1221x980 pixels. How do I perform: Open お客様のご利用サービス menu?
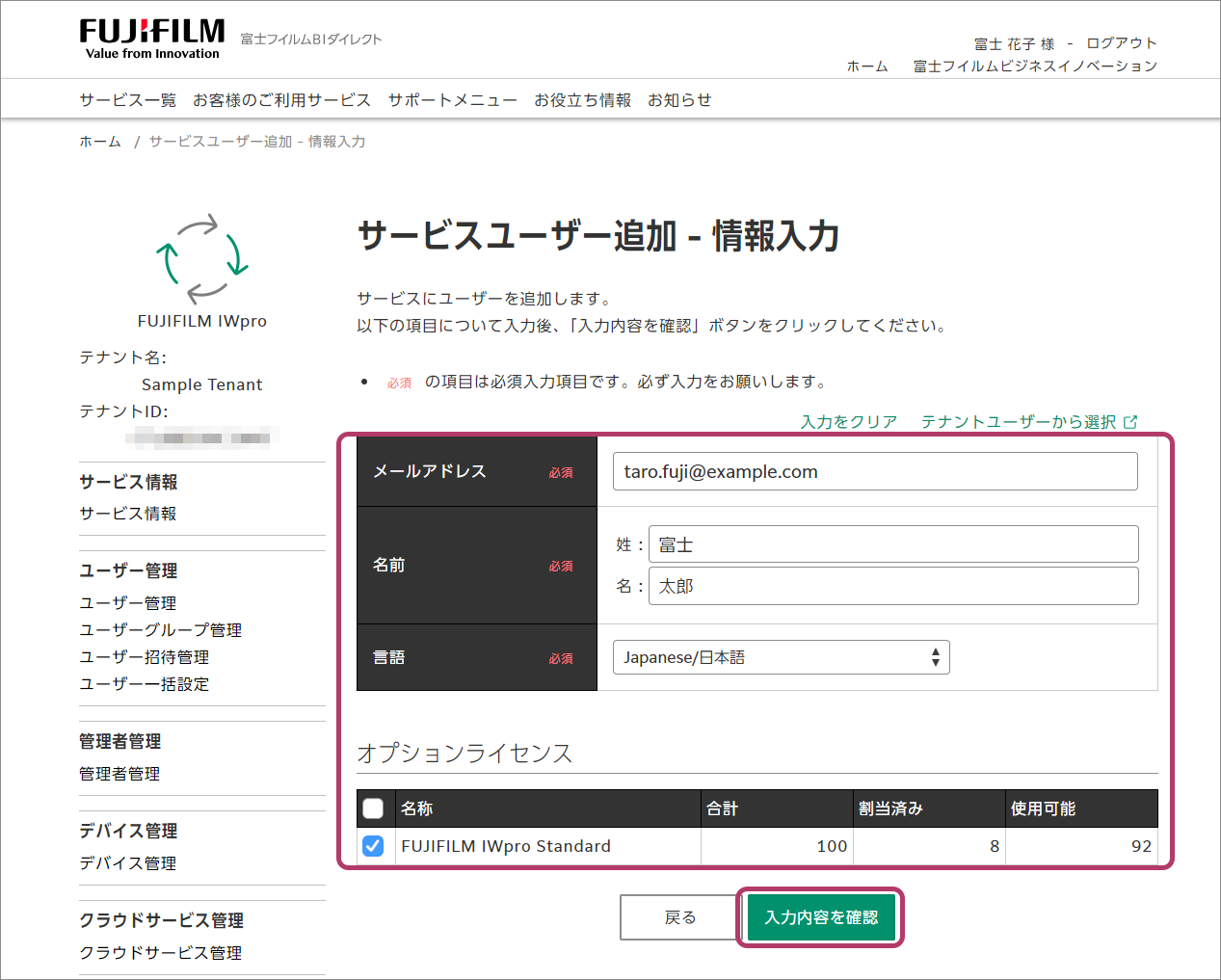click(x=281, y=100)
